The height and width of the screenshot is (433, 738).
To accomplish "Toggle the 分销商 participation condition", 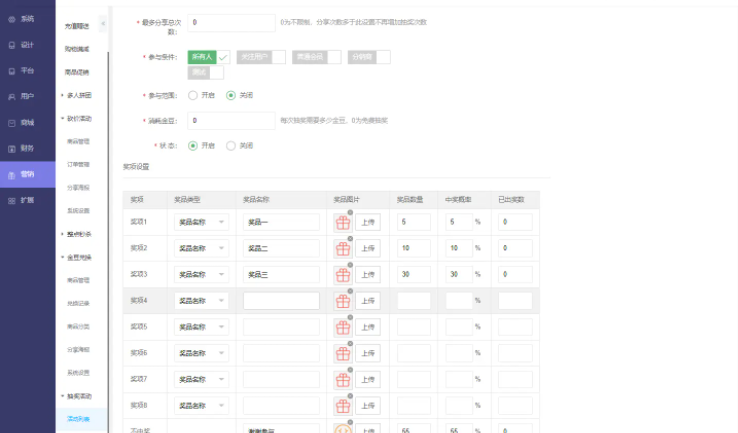I will (x=369, y=57).
